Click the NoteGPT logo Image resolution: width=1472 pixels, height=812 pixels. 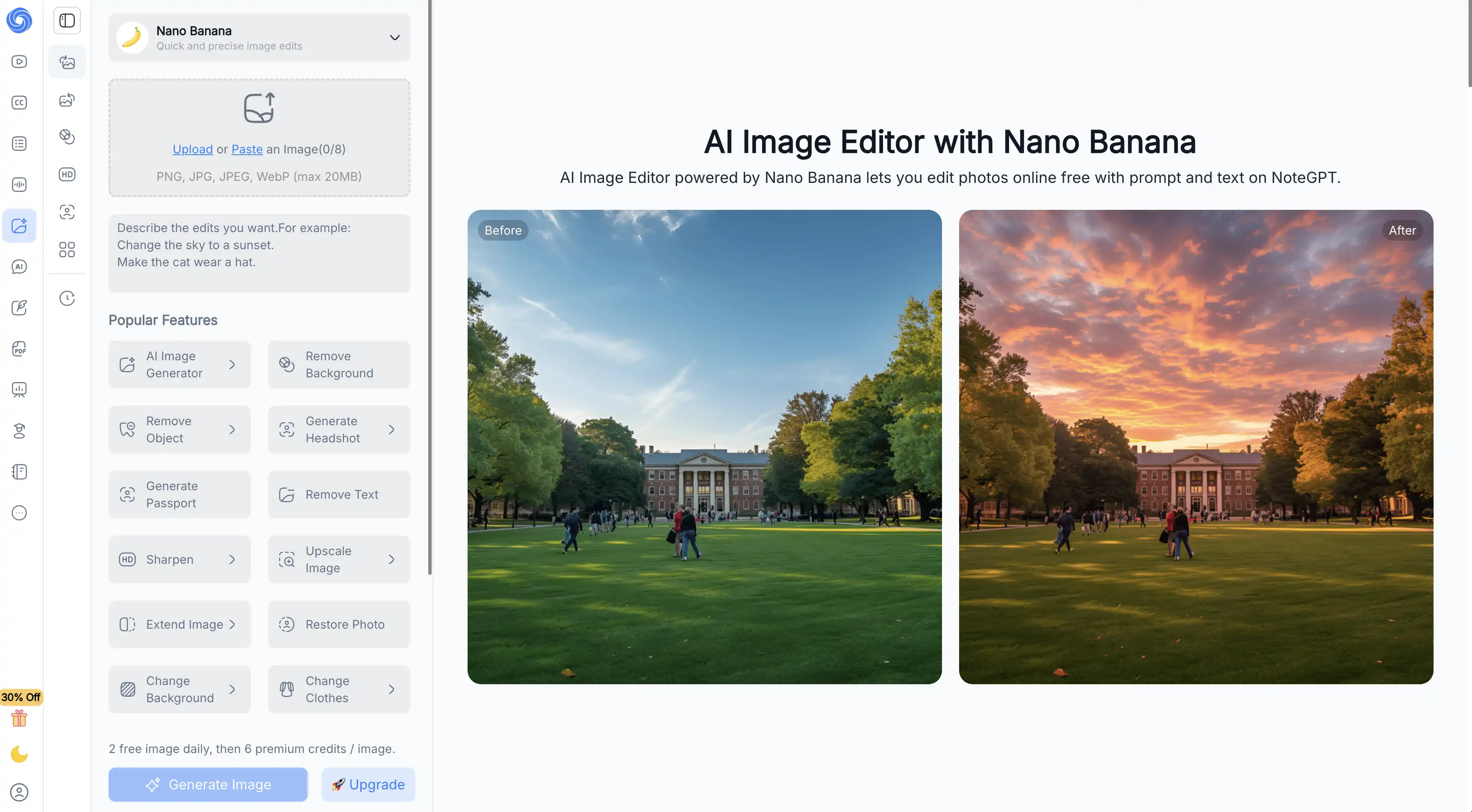19,21
